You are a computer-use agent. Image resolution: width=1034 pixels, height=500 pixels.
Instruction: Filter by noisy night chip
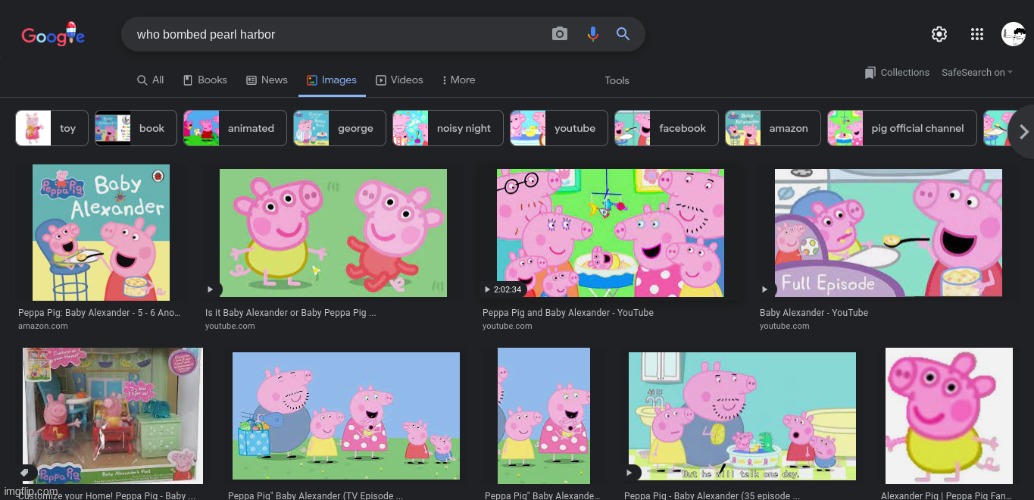point(448,128)
